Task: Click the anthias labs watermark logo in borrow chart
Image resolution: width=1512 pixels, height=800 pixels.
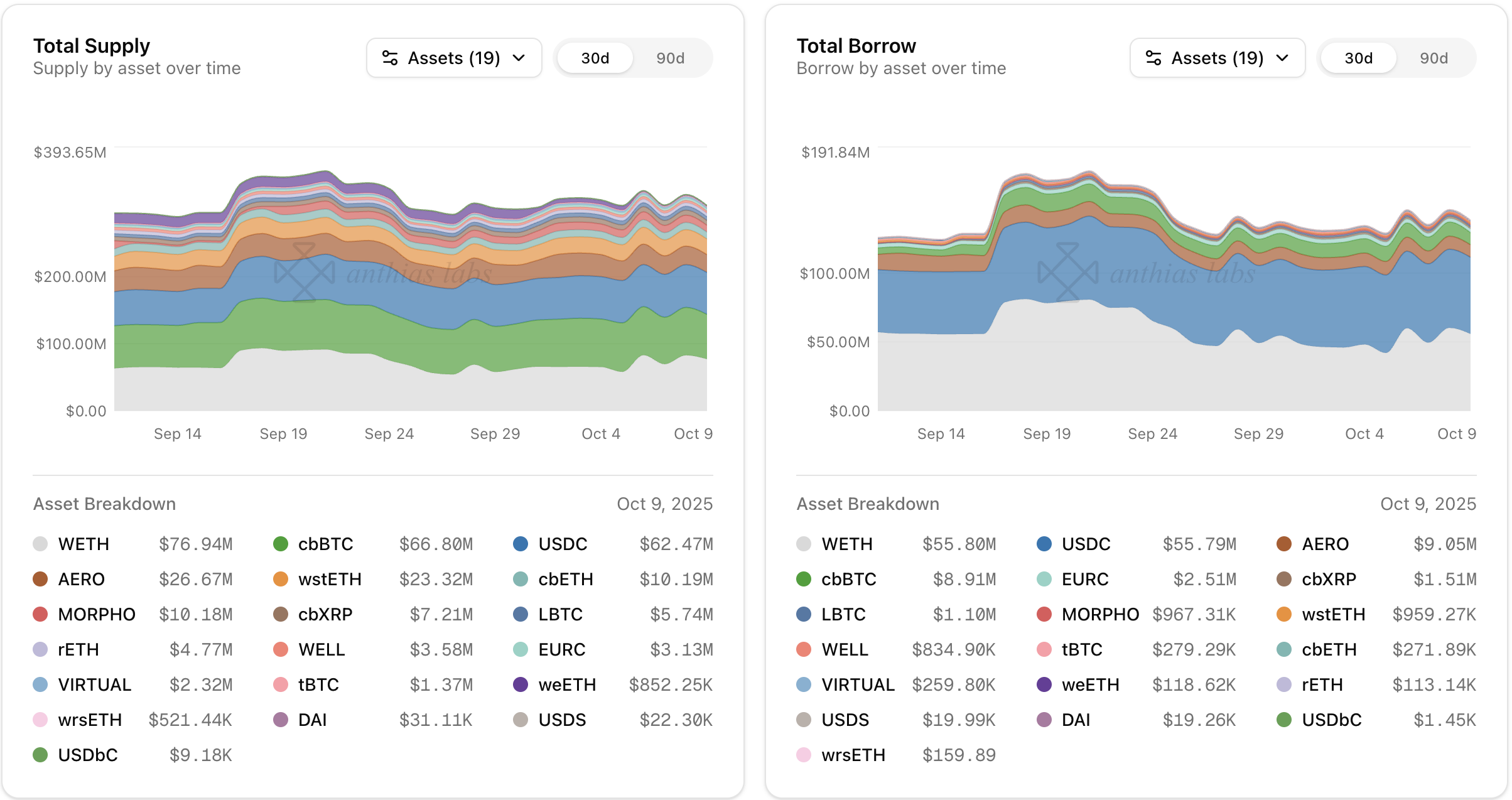Action: point(1068,273)
